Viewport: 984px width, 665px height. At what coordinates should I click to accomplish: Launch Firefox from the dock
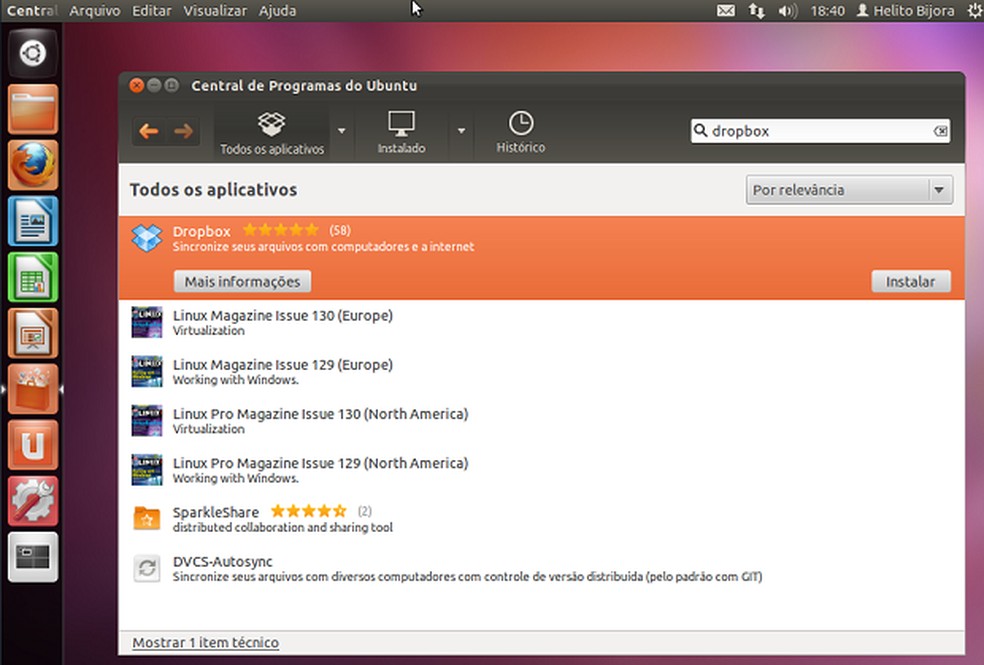[x=33, y=165]
